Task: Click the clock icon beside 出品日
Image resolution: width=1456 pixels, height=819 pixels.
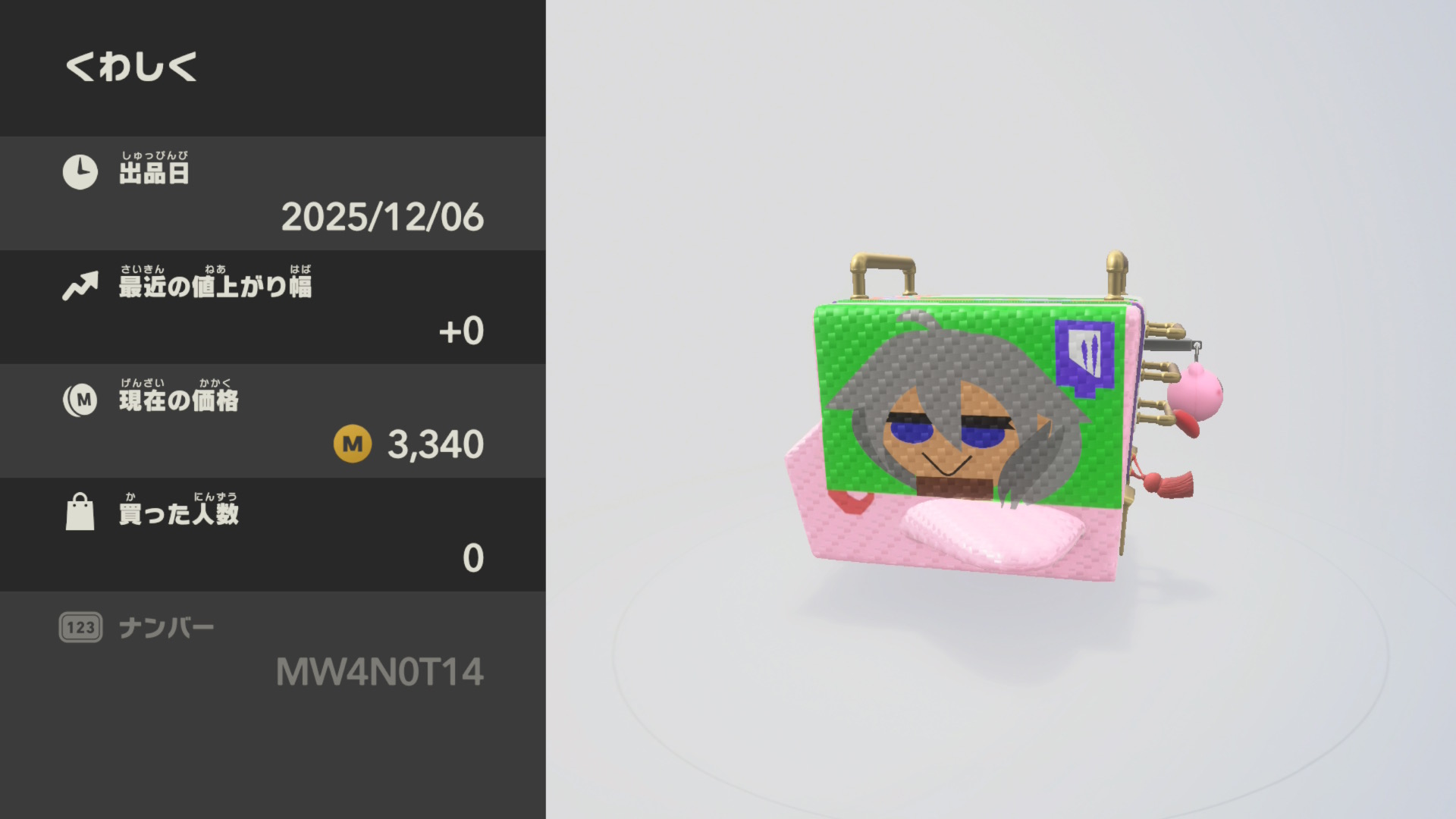Action: [80, 173]
